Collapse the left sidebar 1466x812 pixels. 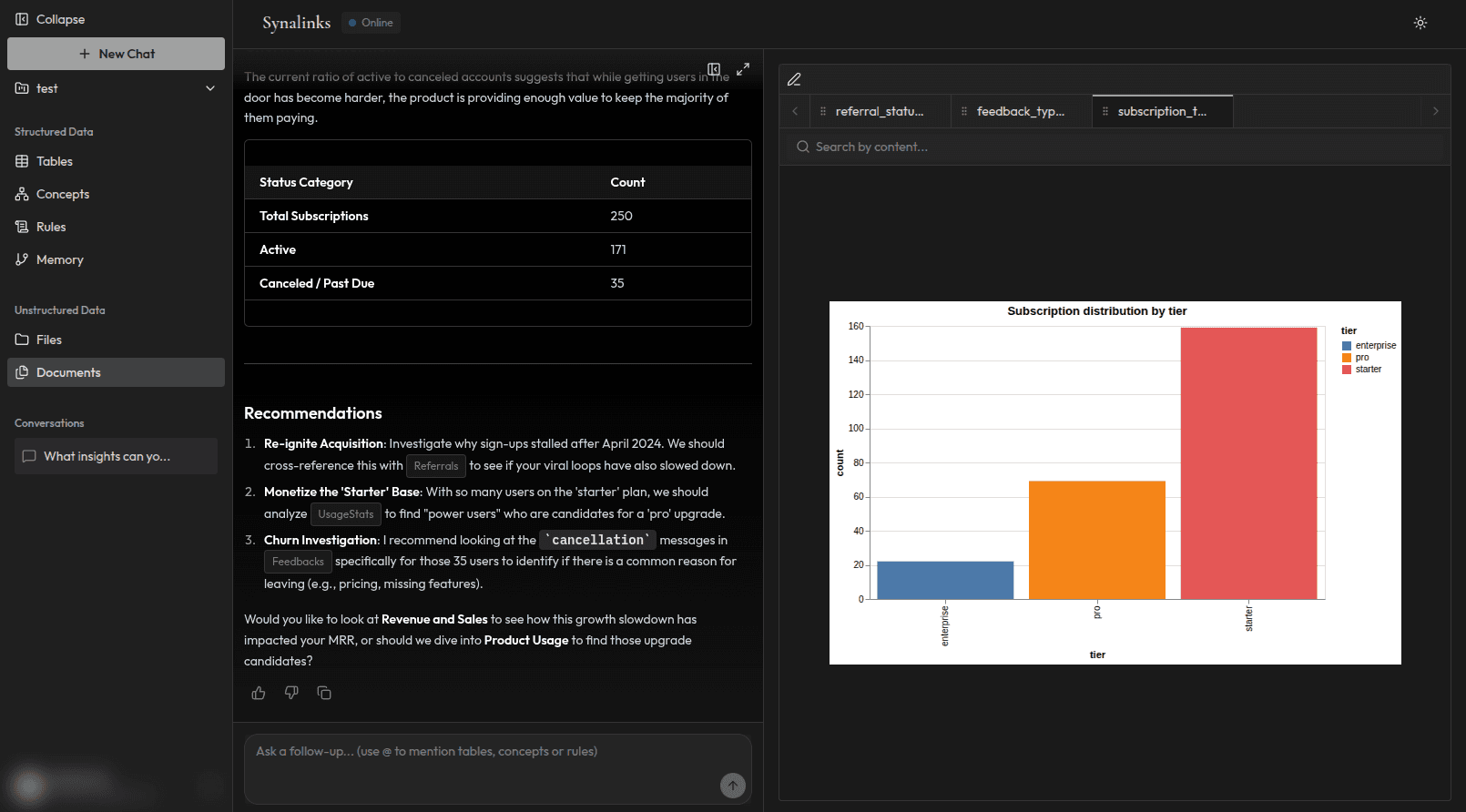click(50, 19)
